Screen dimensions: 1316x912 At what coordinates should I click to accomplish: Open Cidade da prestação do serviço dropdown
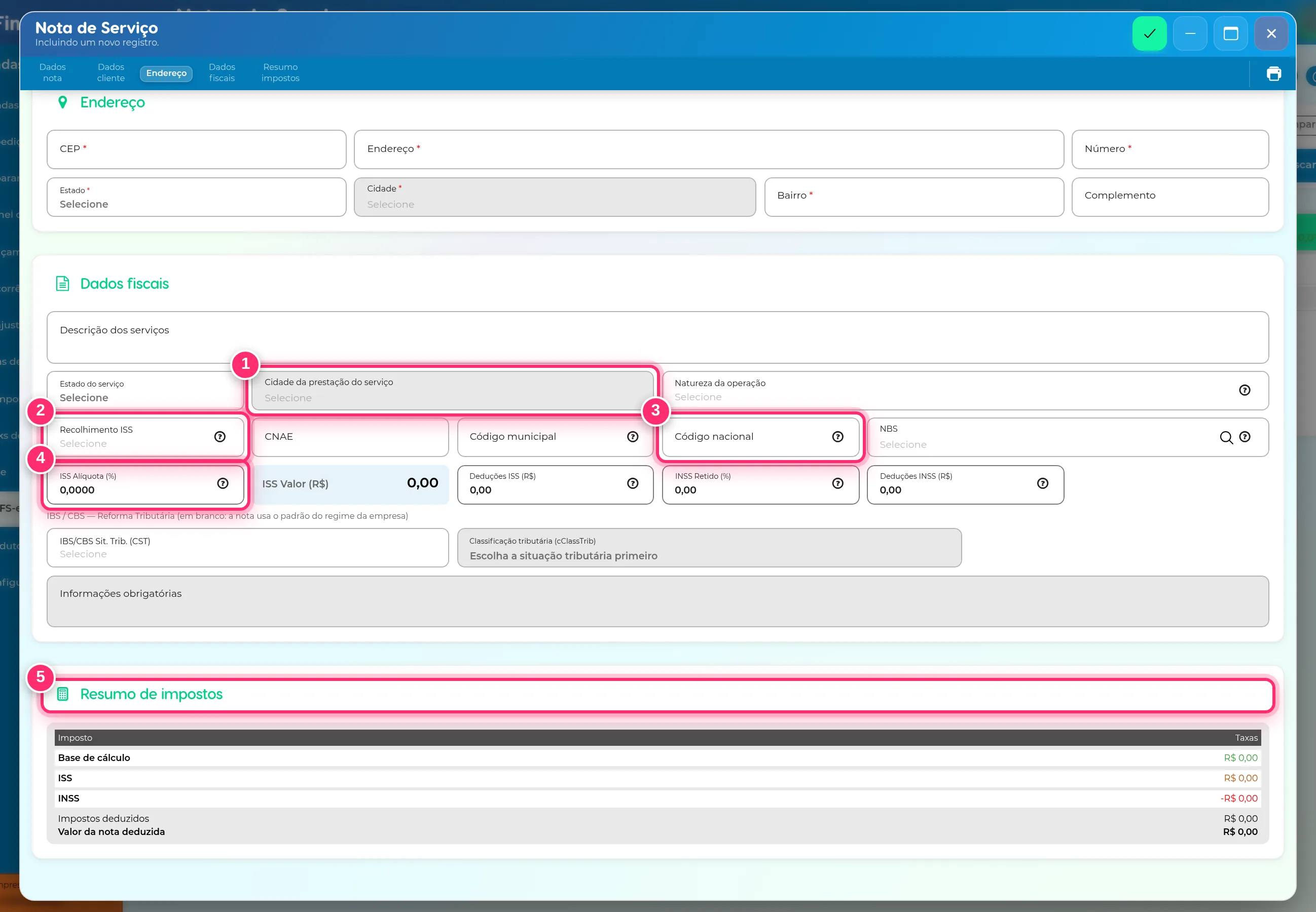[452, 391]
